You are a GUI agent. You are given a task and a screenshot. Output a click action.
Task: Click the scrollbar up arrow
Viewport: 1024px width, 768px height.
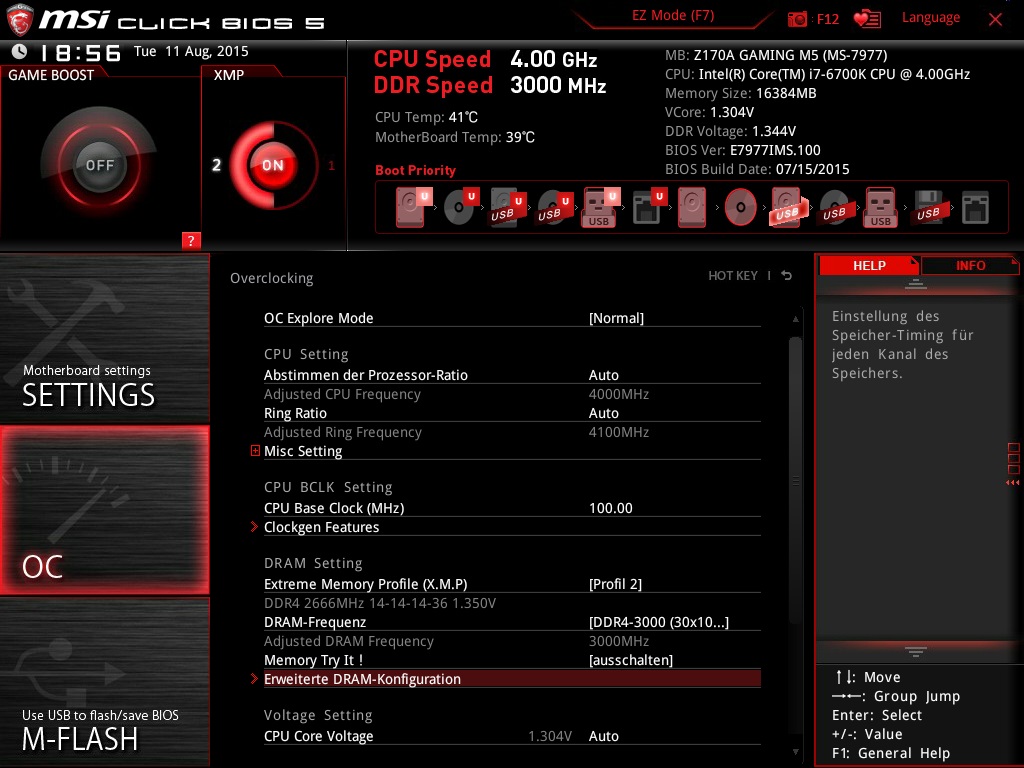point(795,319)
